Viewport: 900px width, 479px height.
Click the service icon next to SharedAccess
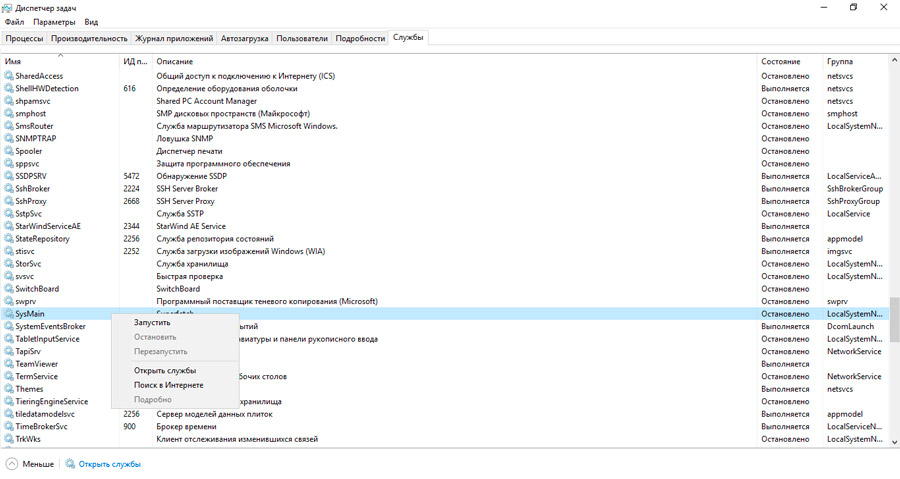tap(9, 76)
